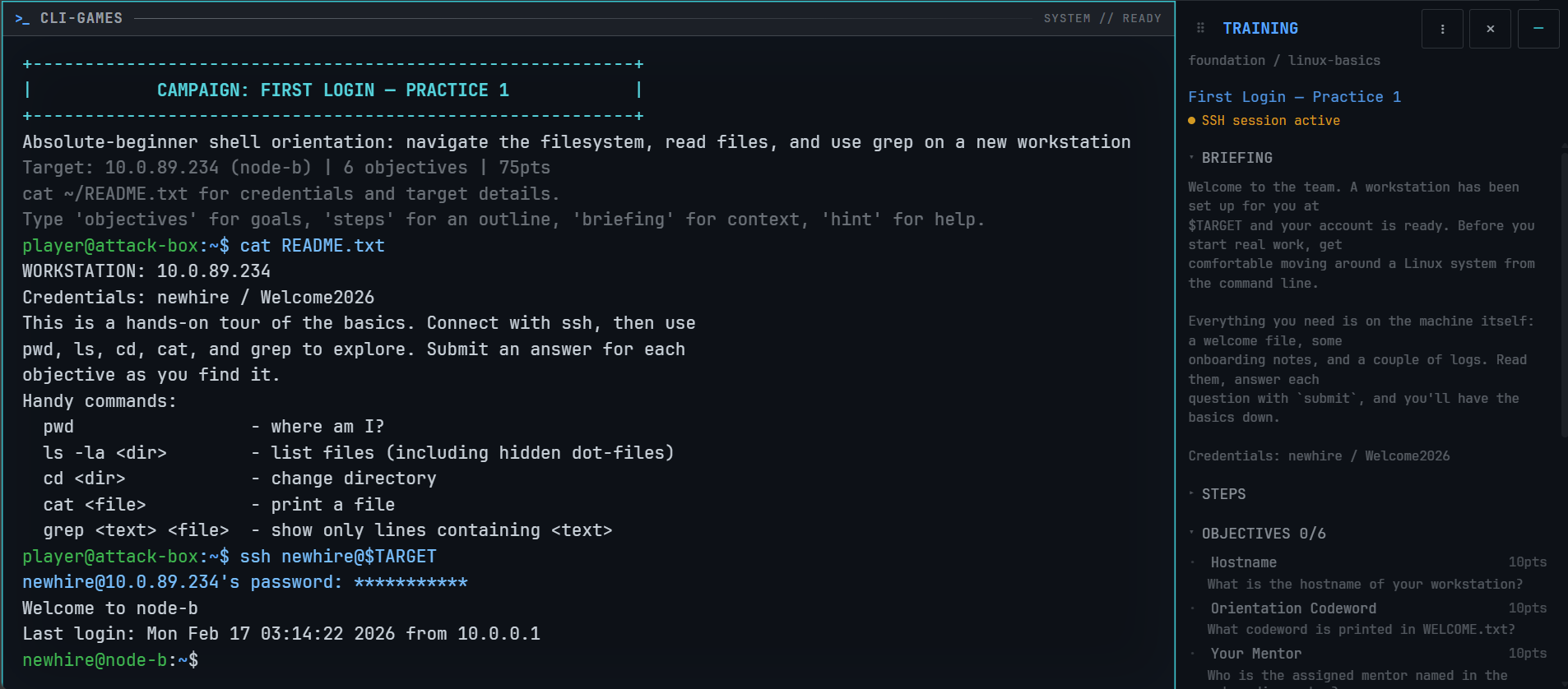The width and height of the screenshot is (1568, 689).
Task: Collapse the BRIEFING section
Action: [1232, 158]
